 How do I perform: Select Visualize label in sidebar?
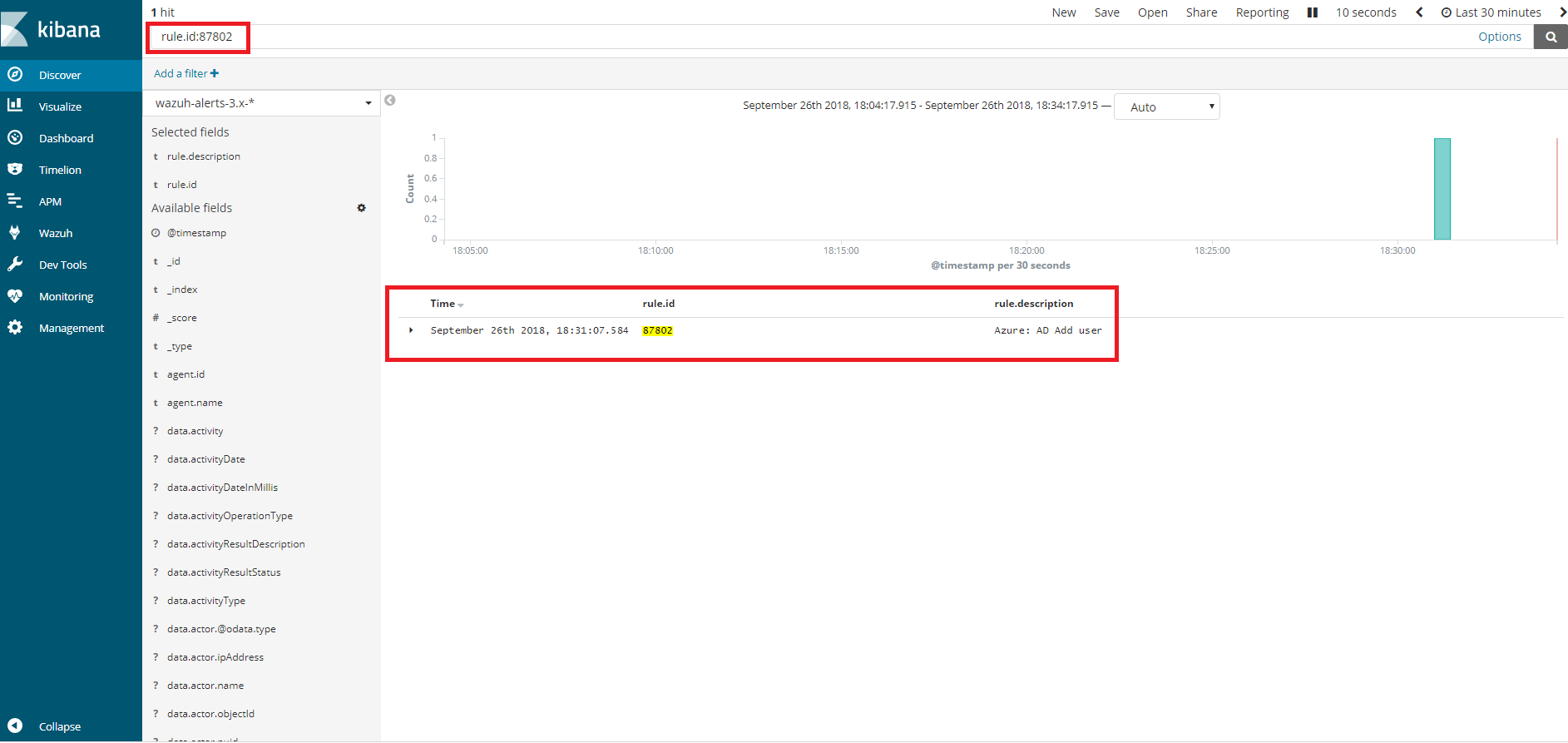[x=60, y=106]
